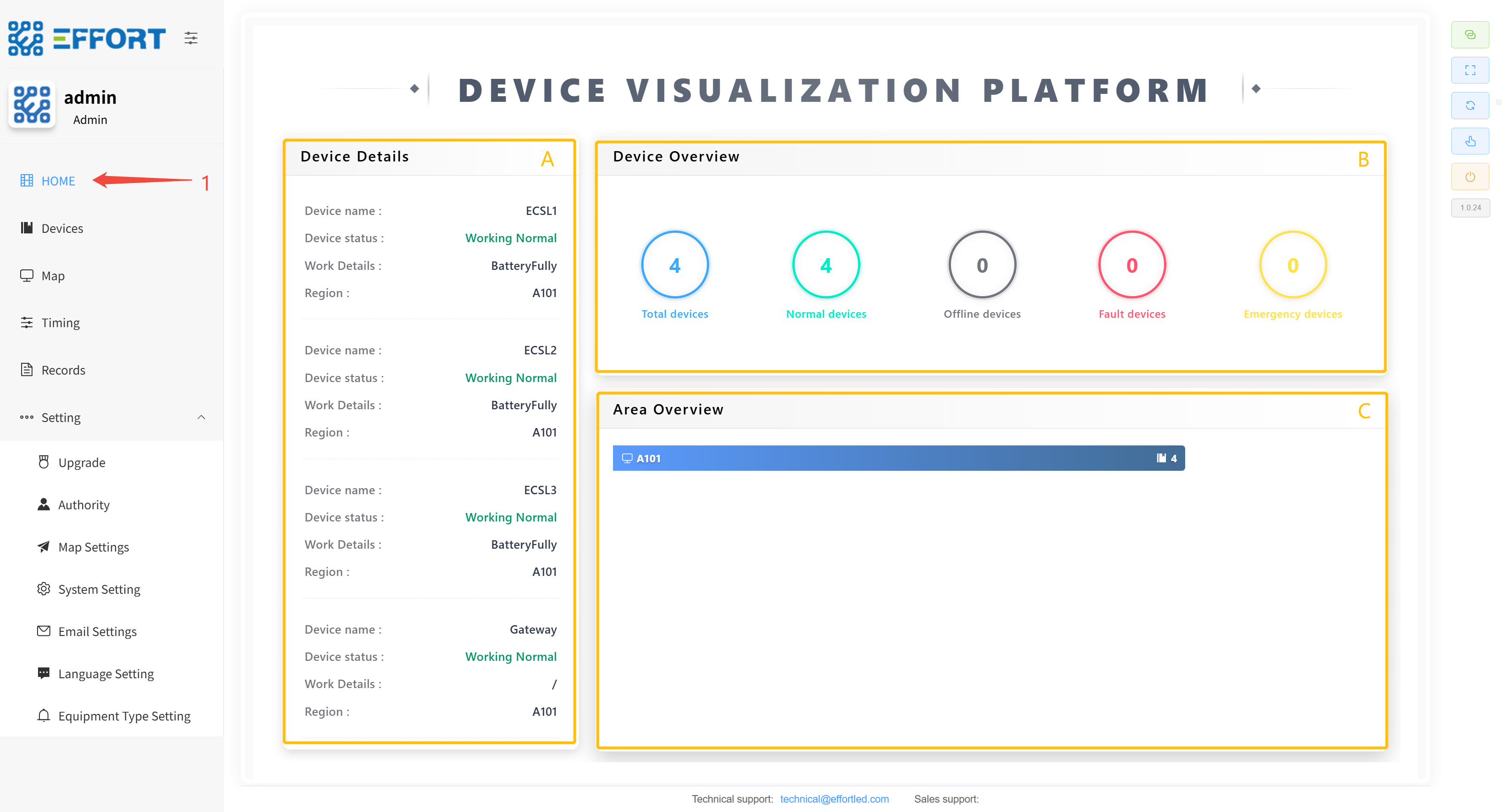Collapse the Setting menu chevron
The width and height of the screenshot is (1502, 812).
click(x=201, y=417)
